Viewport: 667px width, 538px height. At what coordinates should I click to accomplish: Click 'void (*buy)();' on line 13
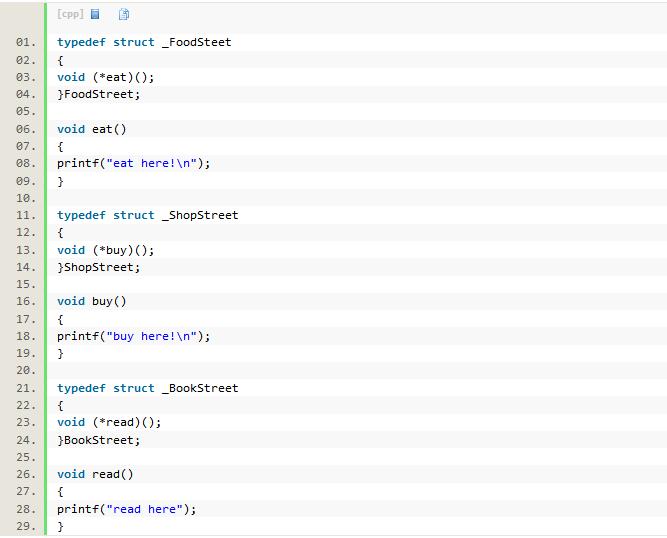click(x=105, y=250)
